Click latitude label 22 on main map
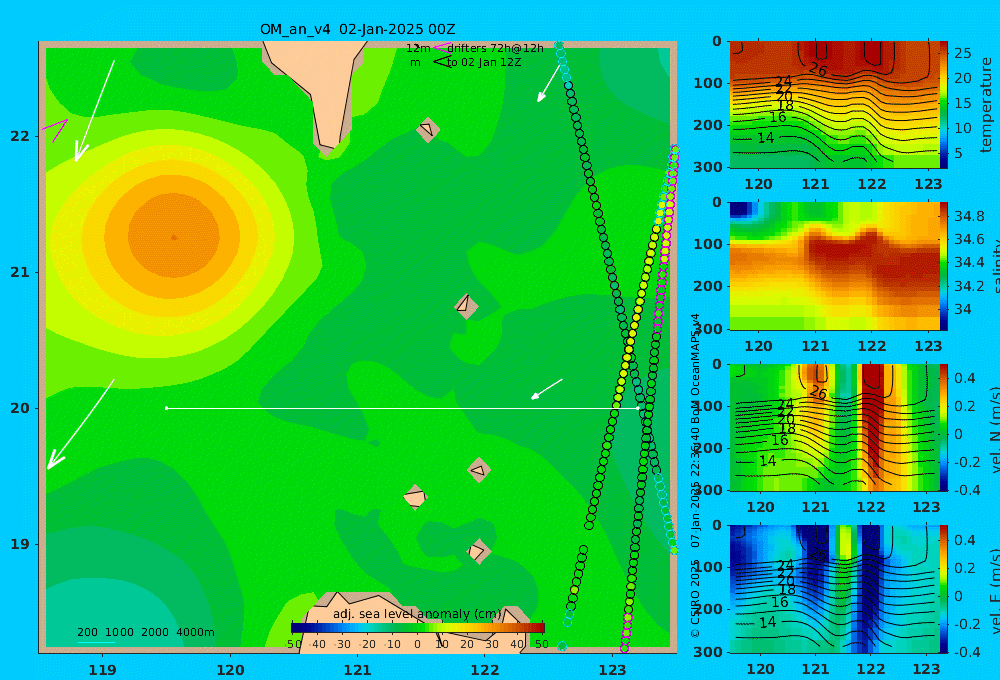The height and width of the screenshot is (680, 1000). coord(20,136)
